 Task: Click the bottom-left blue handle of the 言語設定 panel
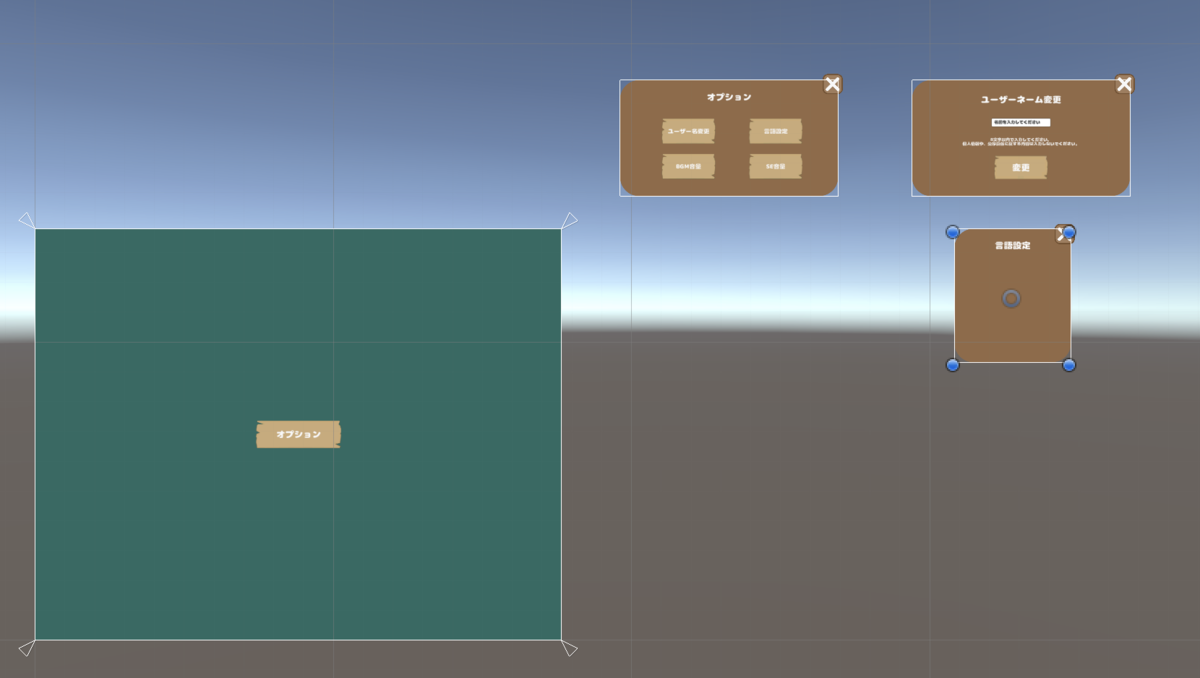click(x=953, y=365)
